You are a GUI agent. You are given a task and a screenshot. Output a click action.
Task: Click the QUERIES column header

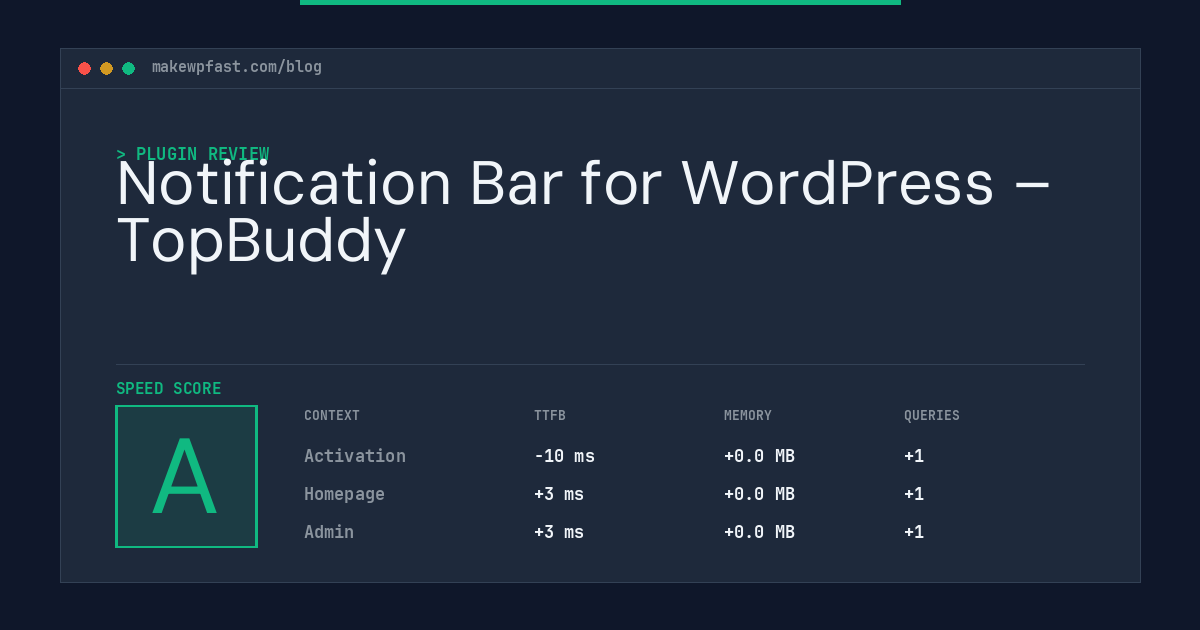[932, 416]
